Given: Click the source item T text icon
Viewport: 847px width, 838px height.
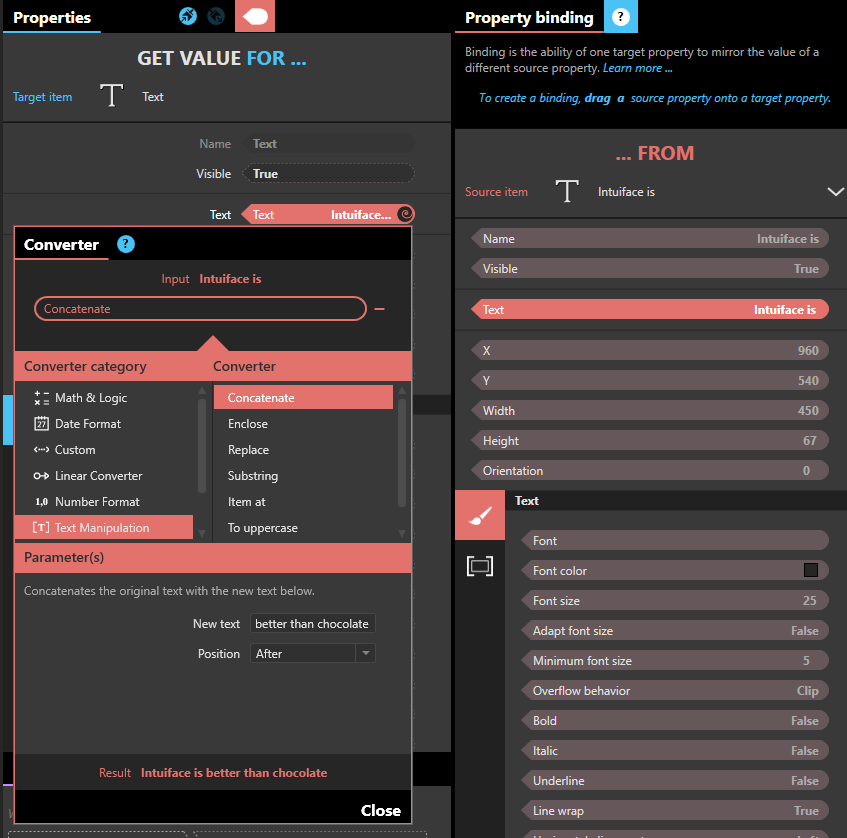Looking at the screenshot, I should 567,191.
